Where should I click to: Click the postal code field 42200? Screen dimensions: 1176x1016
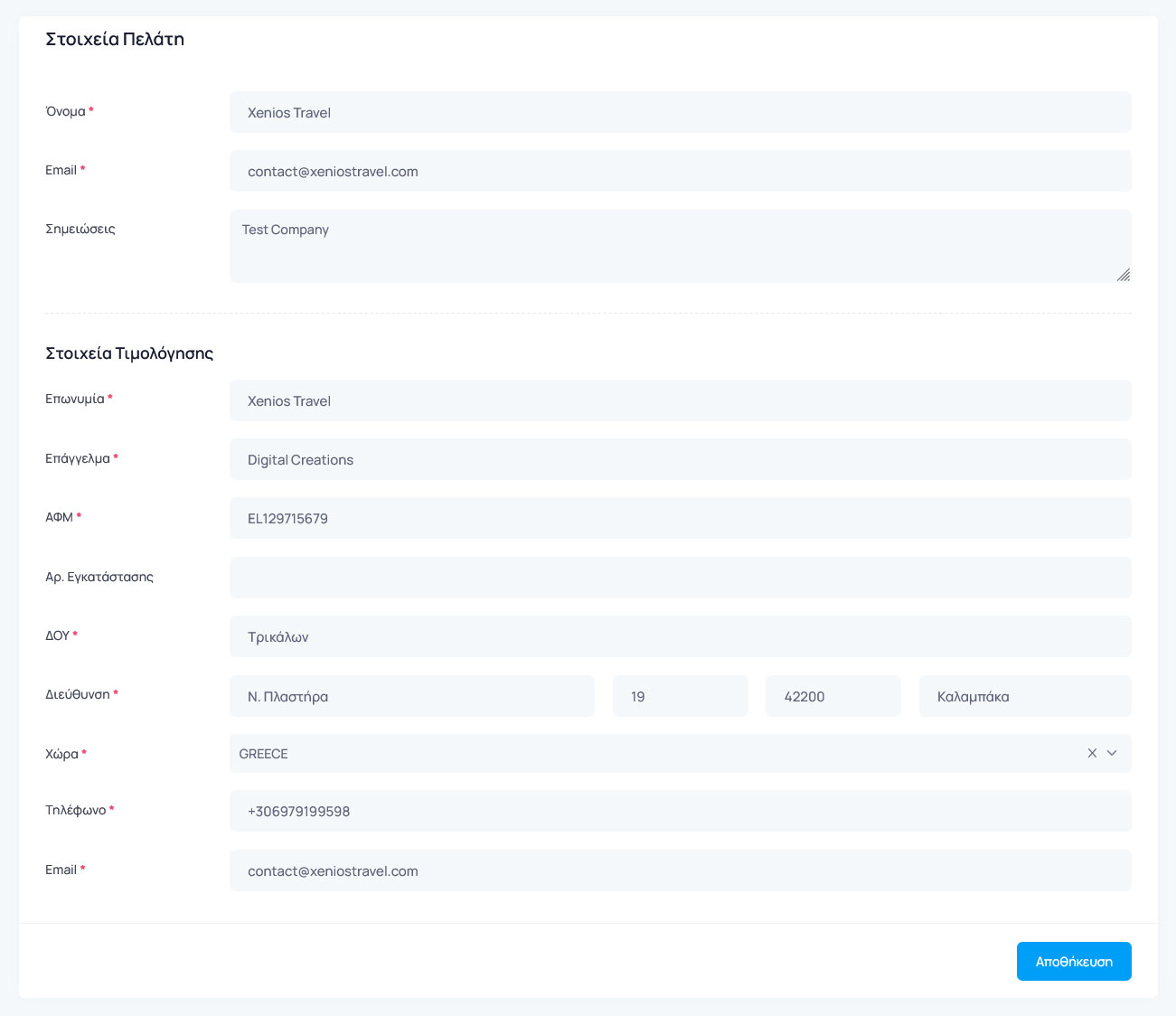(x=833, y=696)
